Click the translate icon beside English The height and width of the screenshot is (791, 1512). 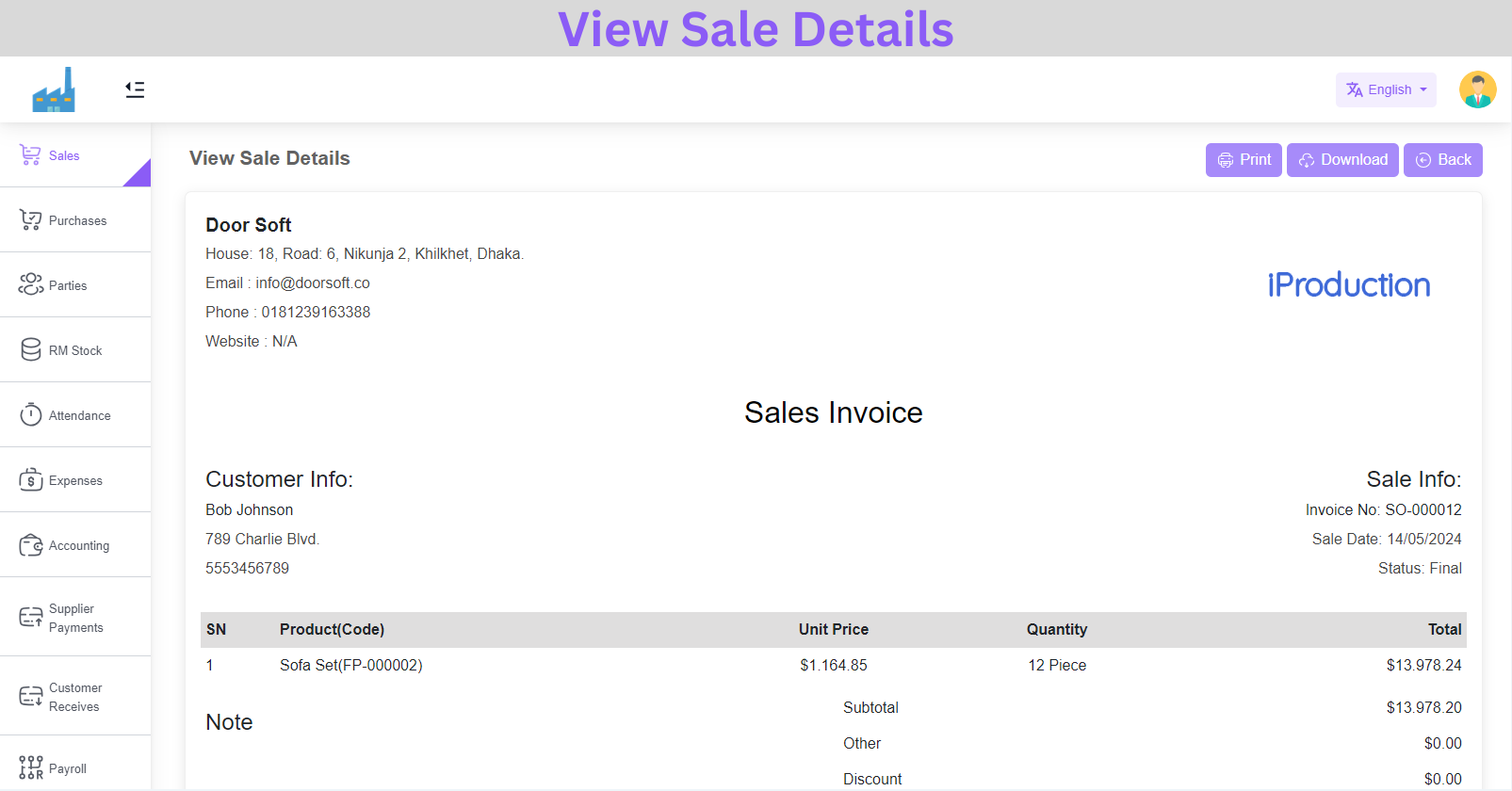point(1355,89)
